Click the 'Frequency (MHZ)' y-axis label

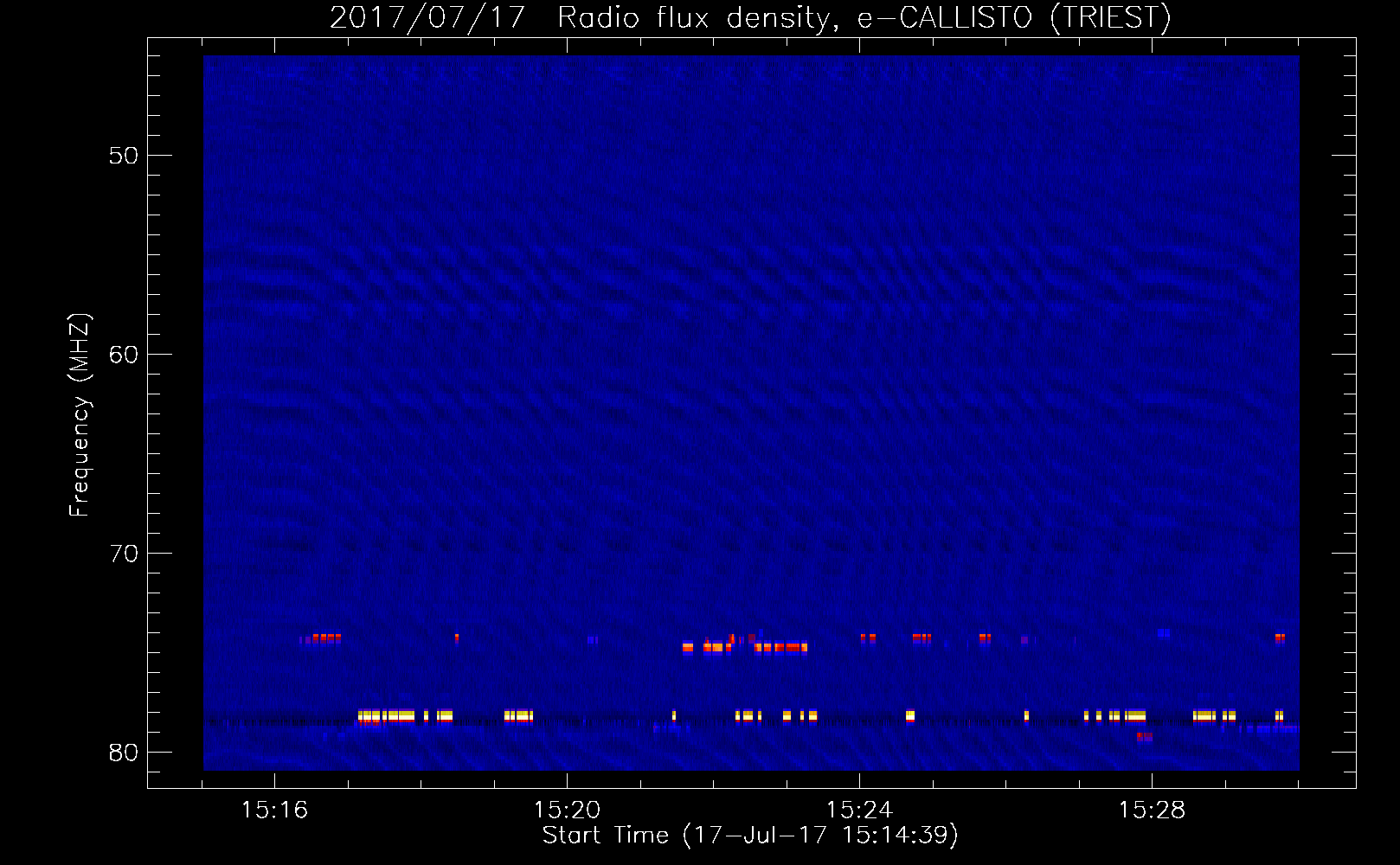pyautogui.click(x=80, y=415)
